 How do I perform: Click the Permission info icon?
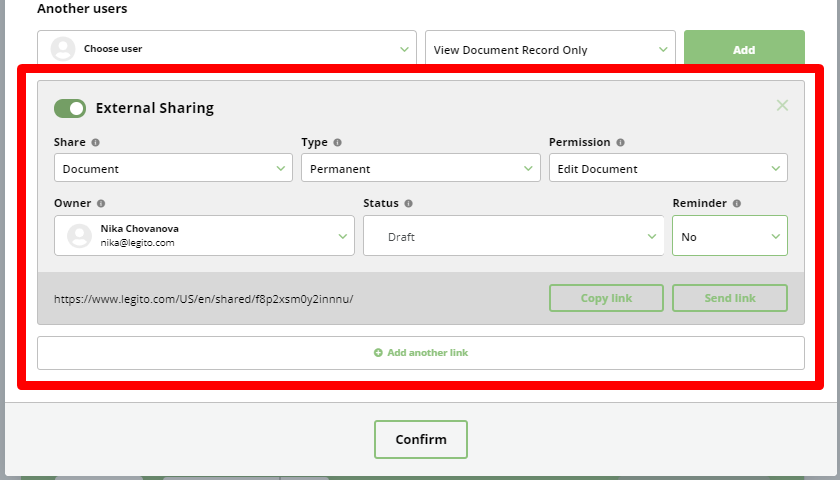[620, 142]
